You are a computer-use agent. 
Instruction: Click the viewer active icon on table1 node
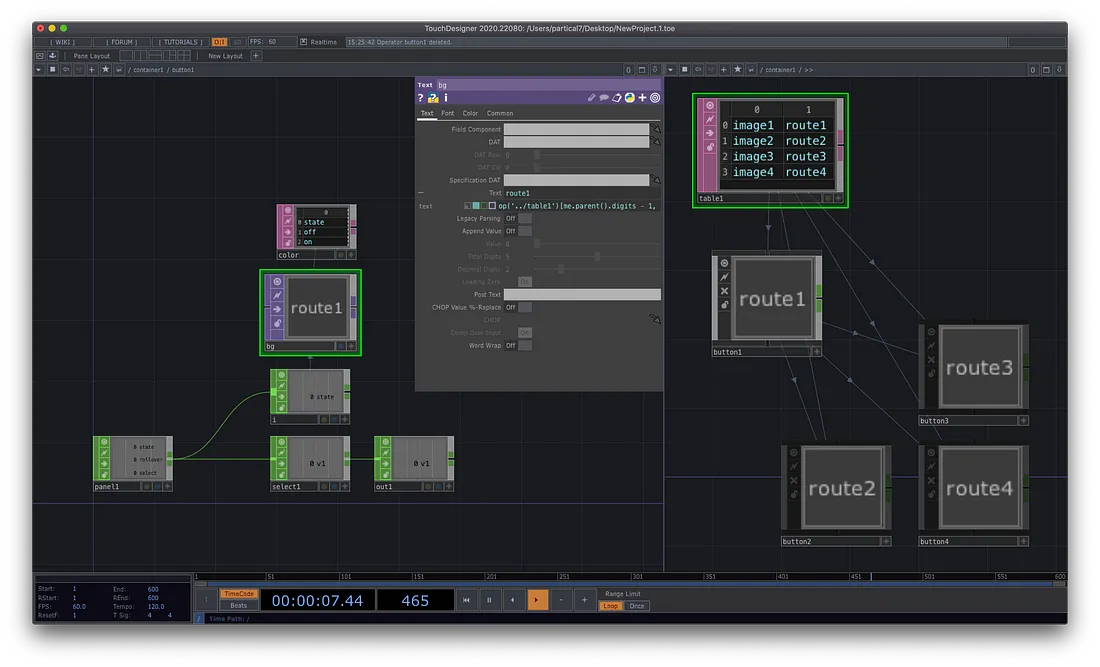pyautogui.click(x=710, y=105)
